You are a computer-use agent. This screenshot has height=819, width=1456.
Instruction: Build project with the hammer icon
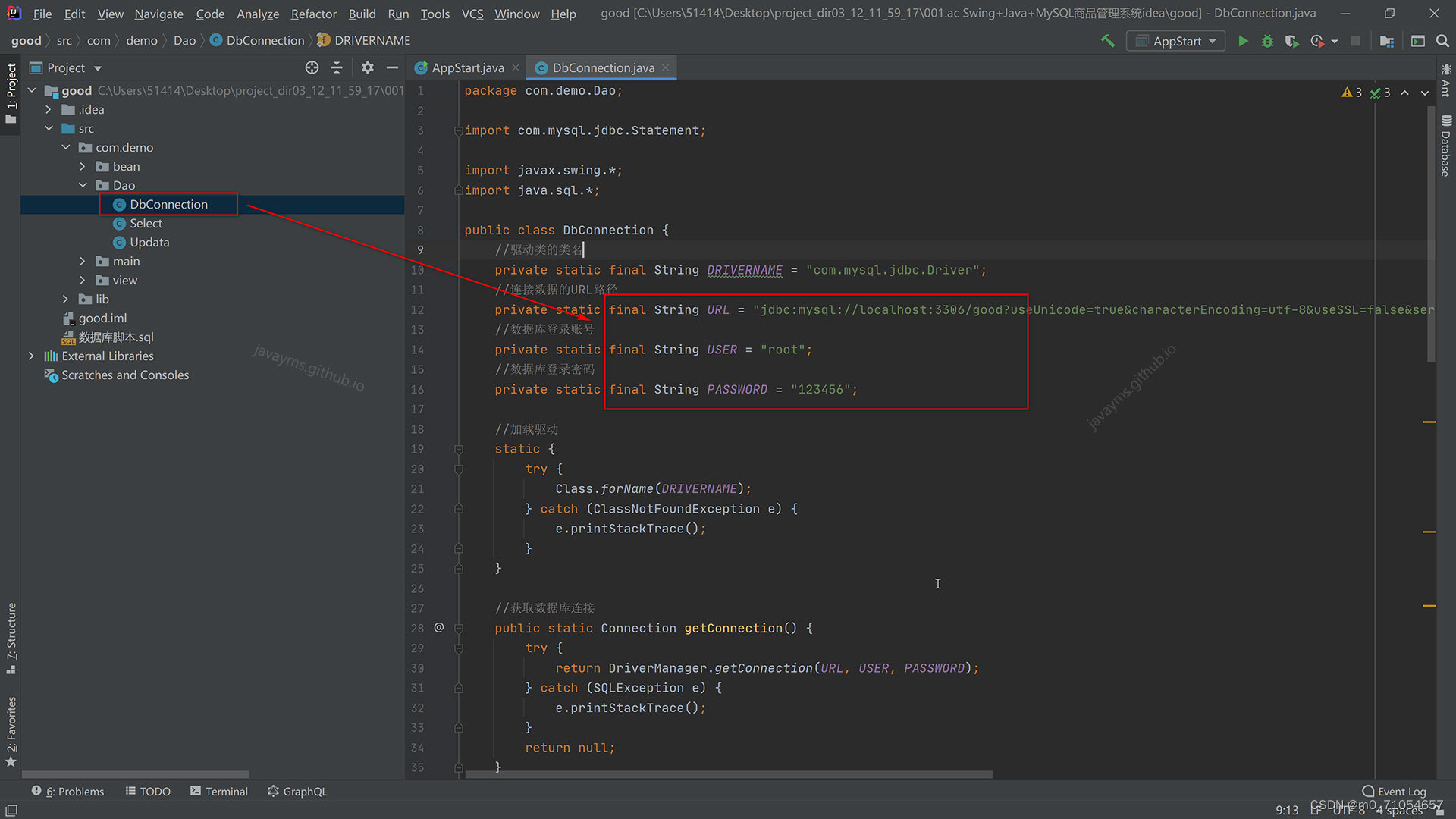pyautogui.click(x=1108, y=41)
